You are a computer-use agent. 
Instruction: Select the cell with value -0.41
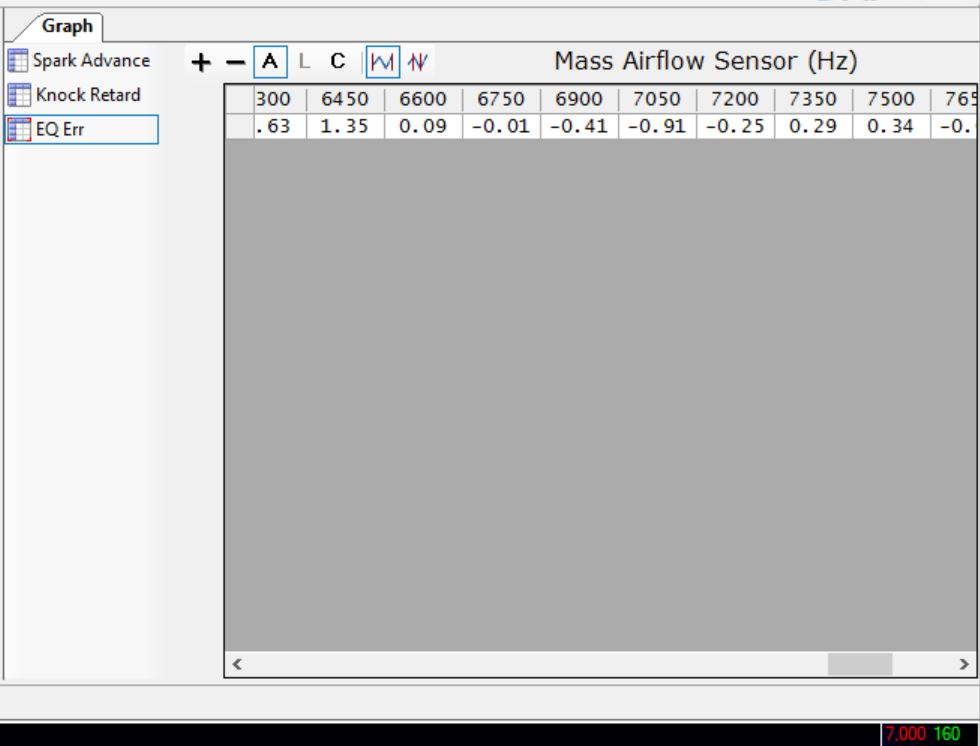(579, 126)
